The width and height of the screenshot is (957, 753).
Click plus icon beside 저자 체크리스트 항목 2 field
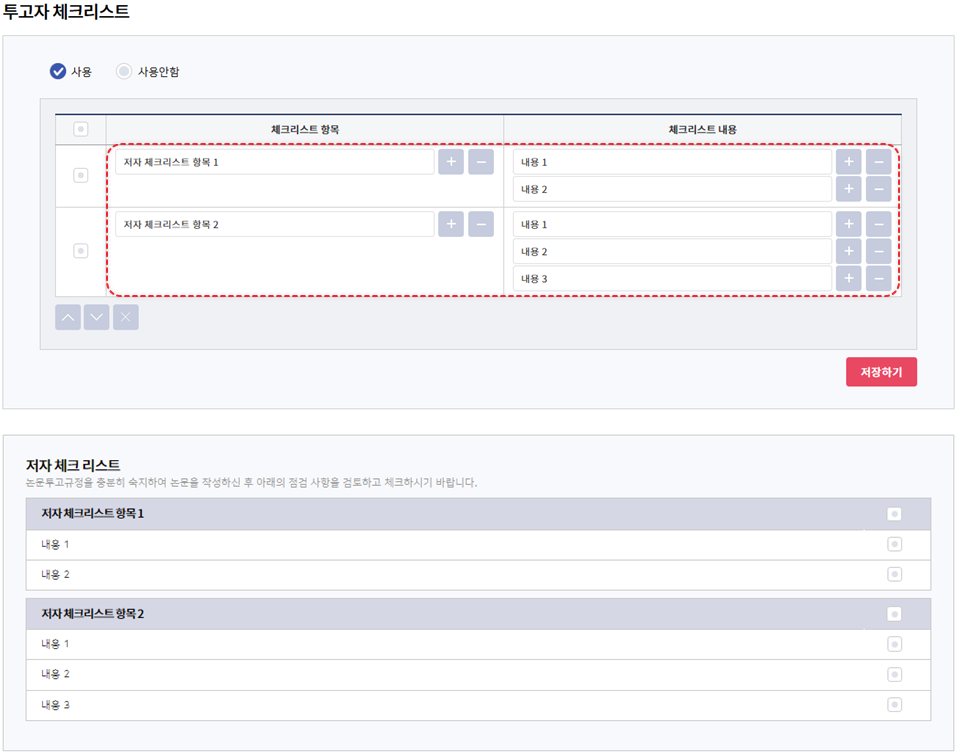(x=451, y=225)
